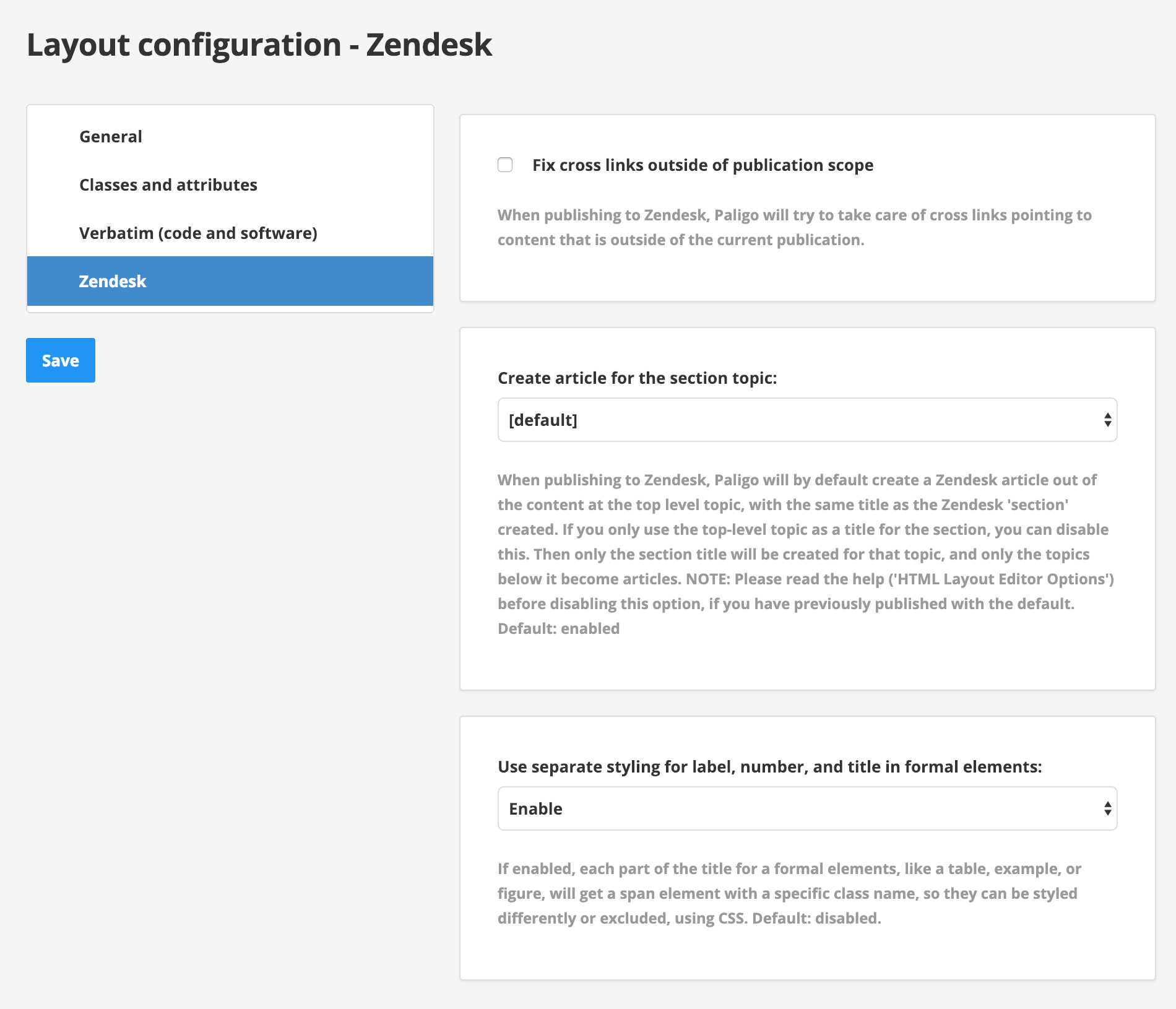Select the Verbatim (code and software) section
The image size is (1176, 1009).
[x=198, y=233]
